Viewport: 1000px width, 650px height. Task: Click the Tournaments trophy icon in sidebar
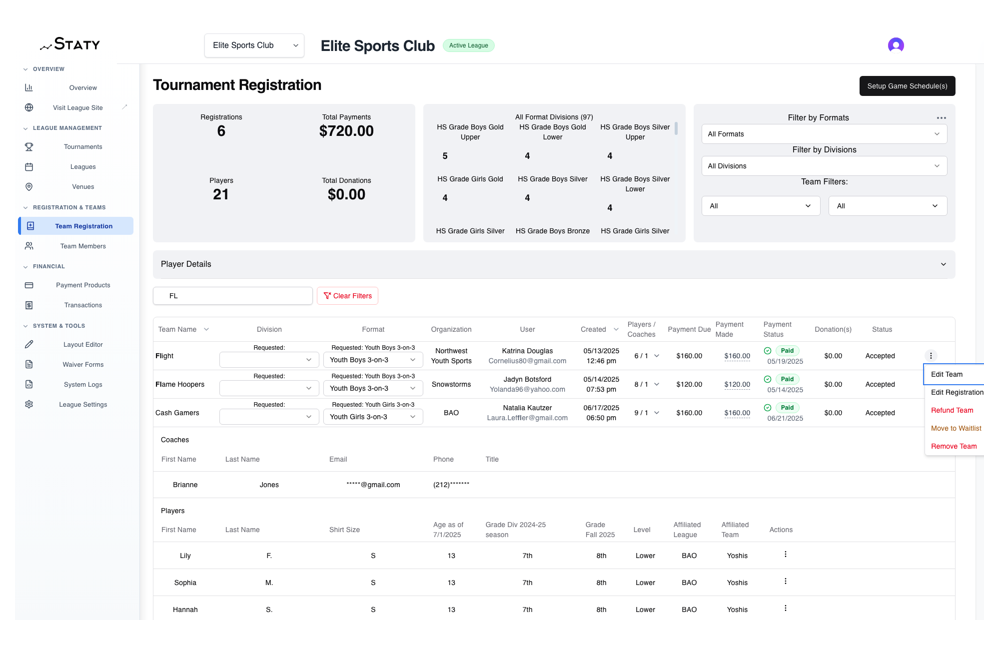coord(29,147)
